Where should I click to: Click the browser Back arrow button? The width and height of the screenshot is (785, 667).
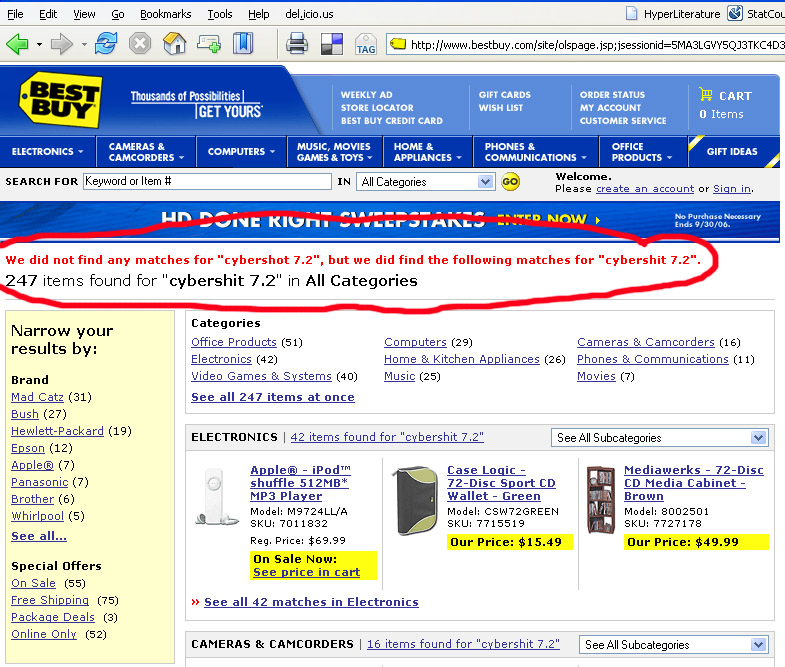click(x=18, y=44)
